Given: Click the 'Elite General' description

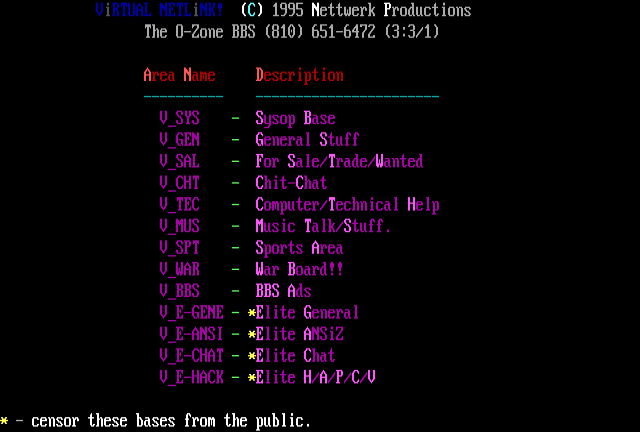Looking at the screenshot, I should pos(307,313).
